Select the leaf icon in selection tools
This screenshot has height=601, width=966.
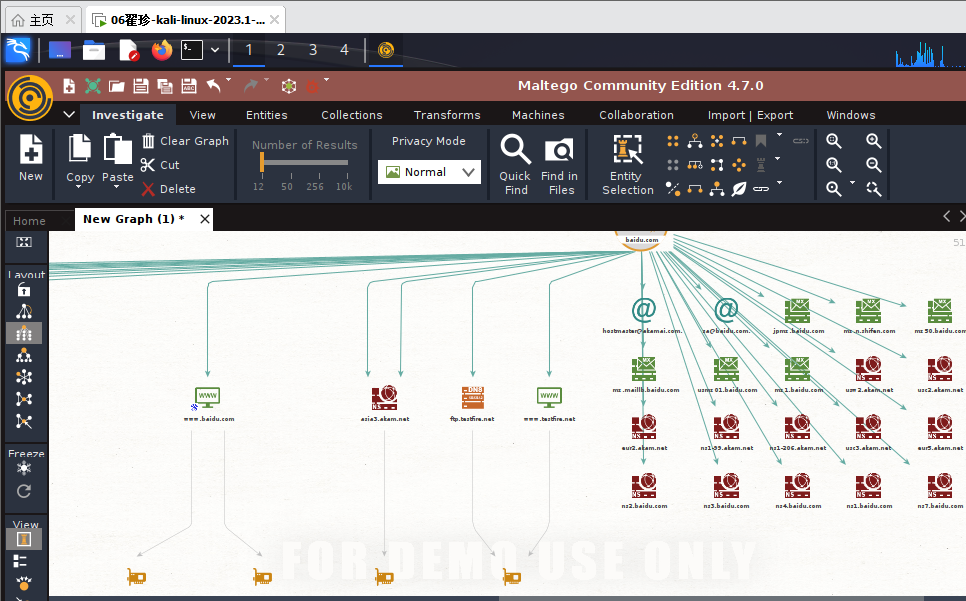(739, 189)
